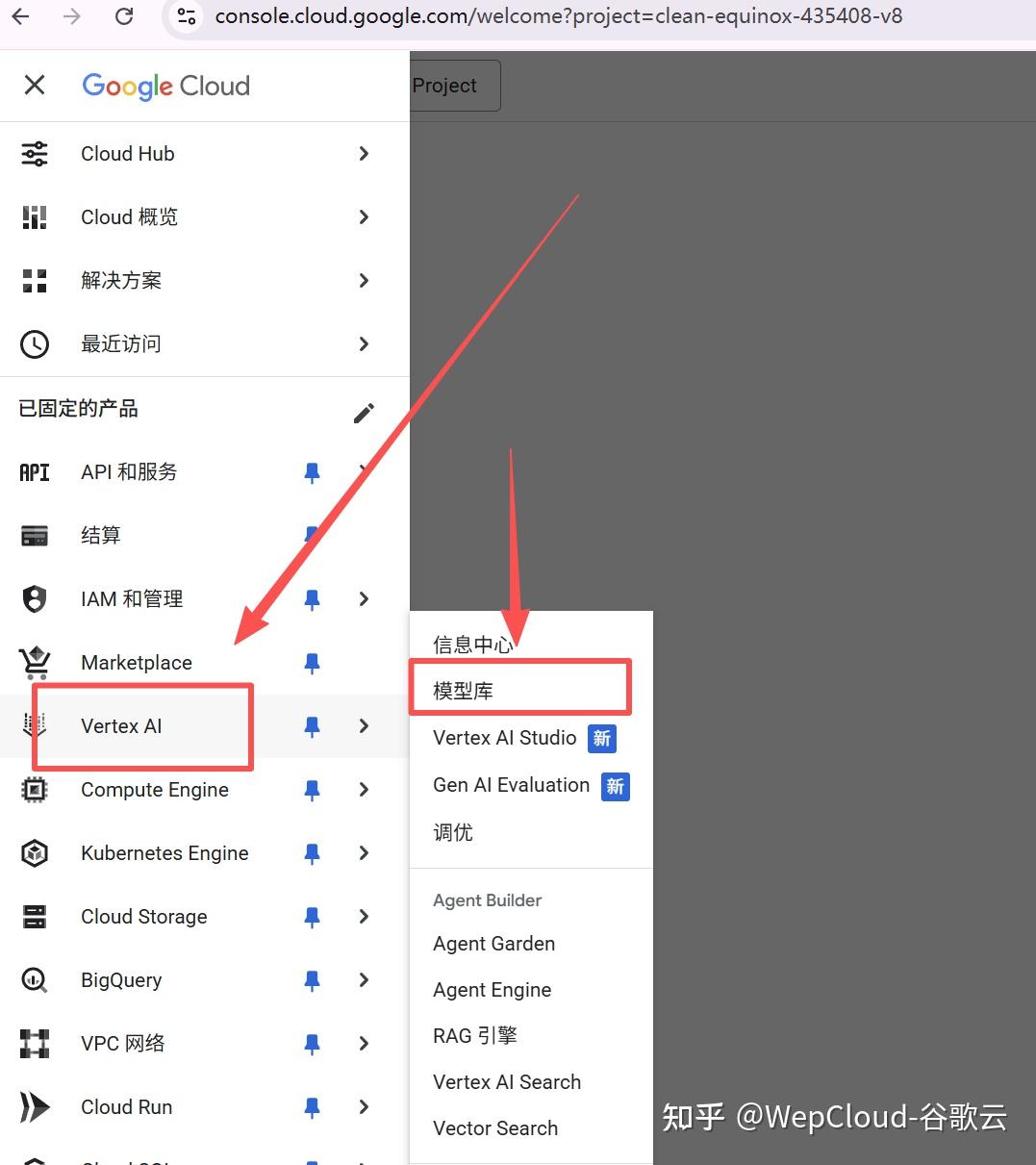Expand Compute Engine submenu chevron
The height and width of the screenshot is (1165, 1036).
364,790
